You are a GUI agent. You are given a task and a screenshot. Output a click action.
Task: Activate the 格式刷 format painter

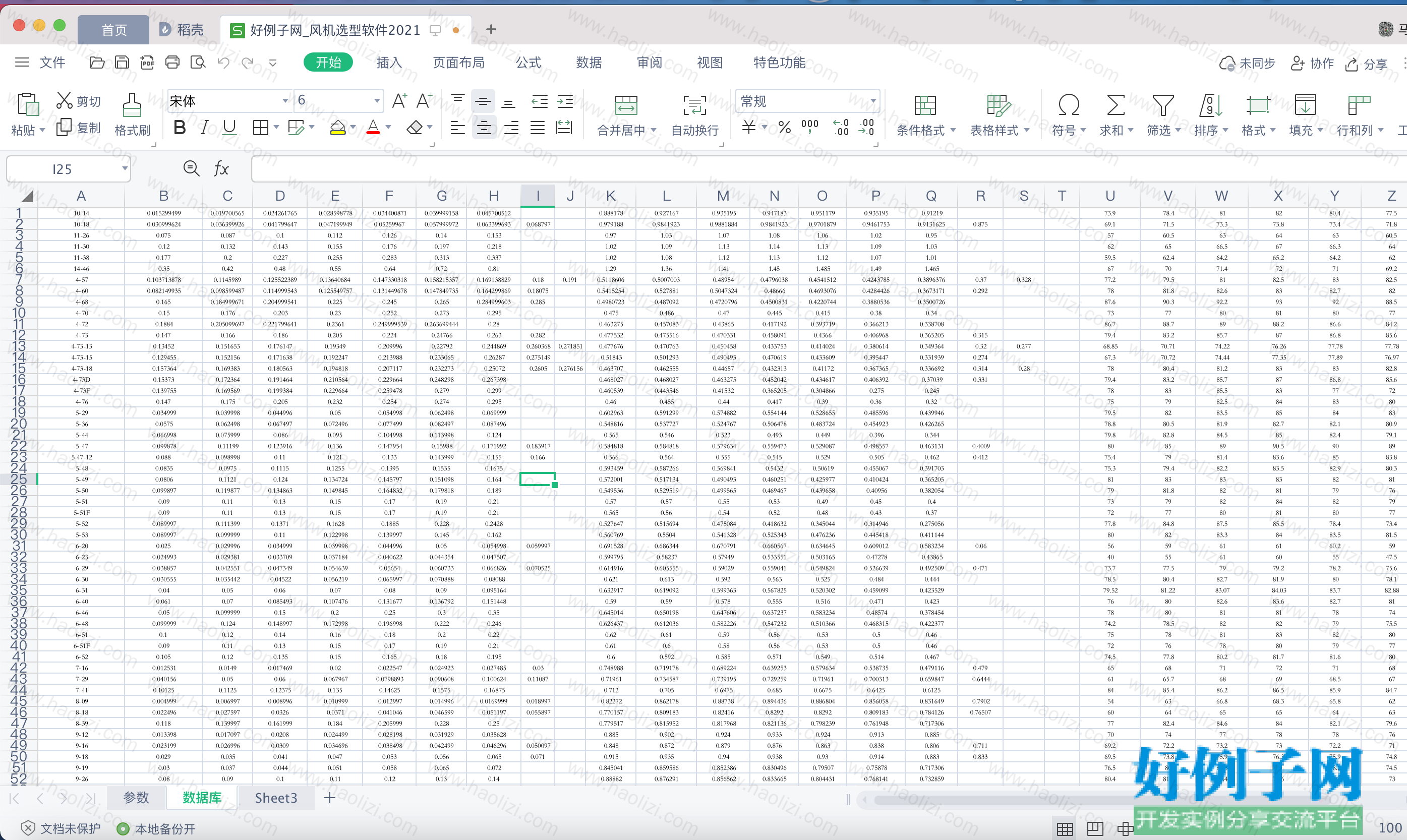[x=132, y=115]
